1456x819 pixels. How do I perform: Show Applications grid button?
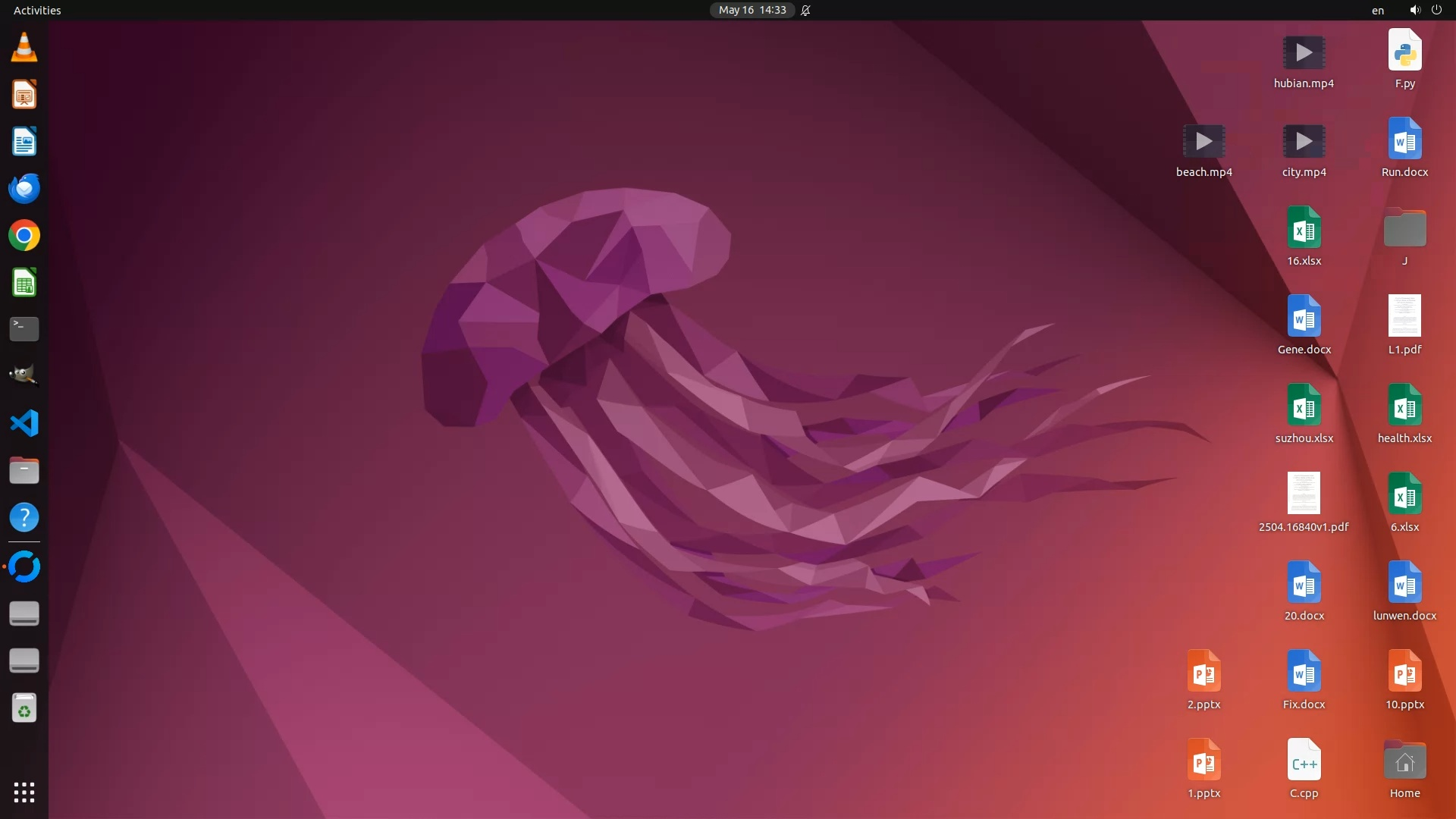pyautogui.click(x=24, y=792)
